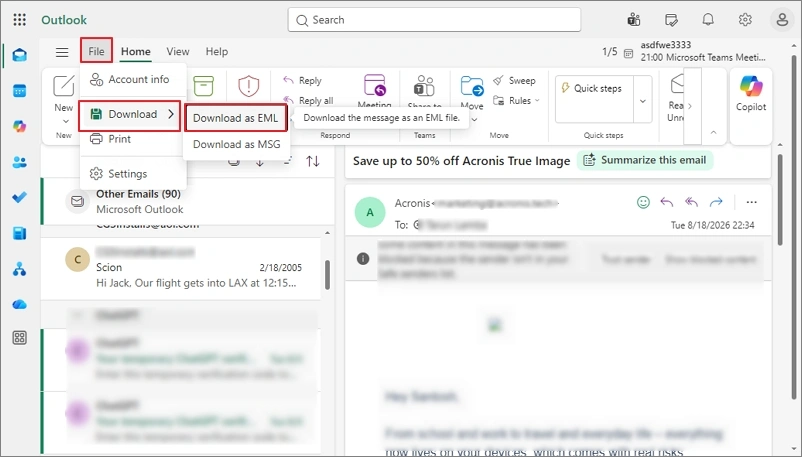Click Summarize this email button
This screenshot has height=457, width=802.
(645, 160)
